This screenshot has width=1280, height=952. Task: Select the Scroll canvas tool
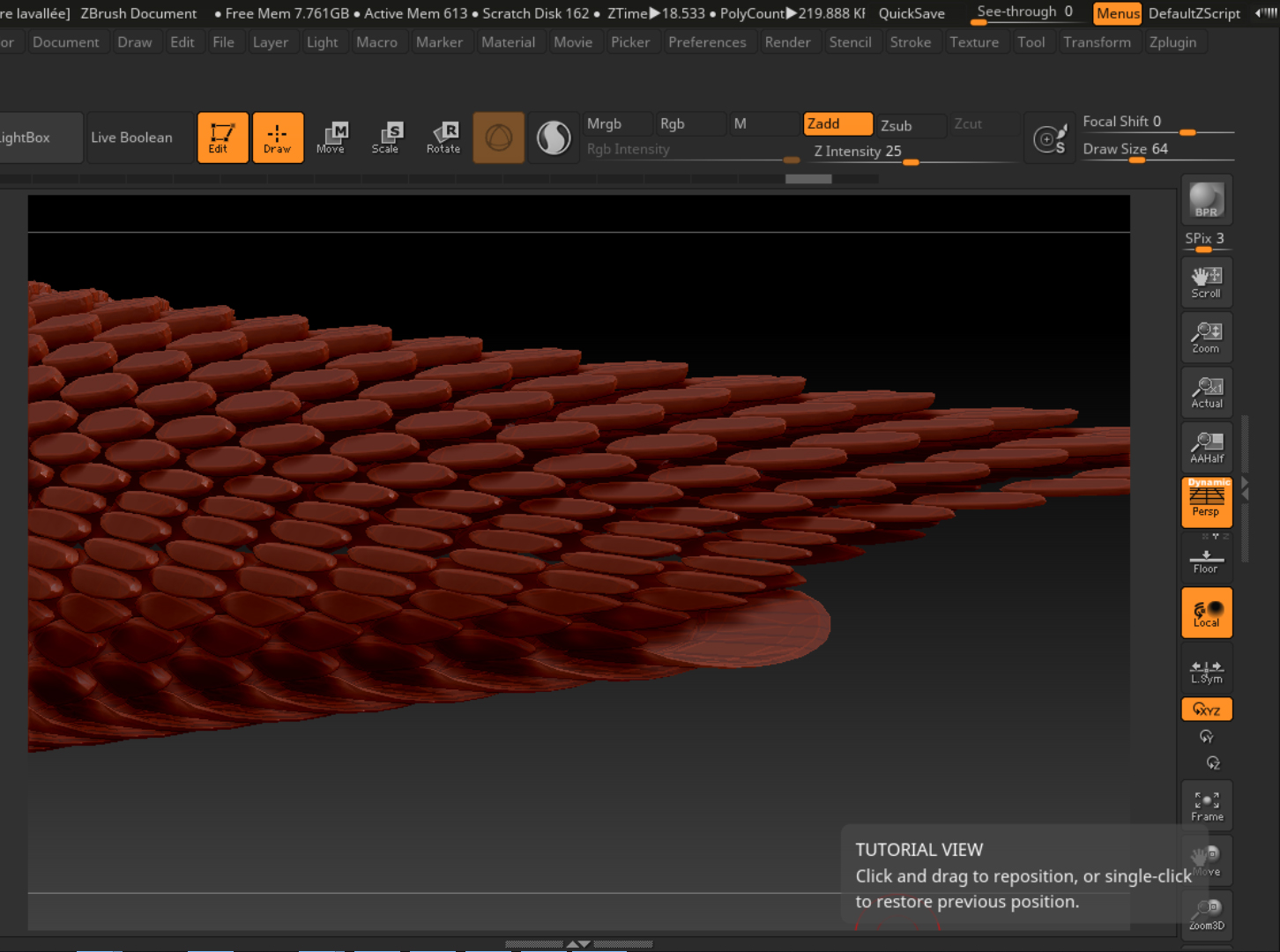click(x=1207, y=282)
